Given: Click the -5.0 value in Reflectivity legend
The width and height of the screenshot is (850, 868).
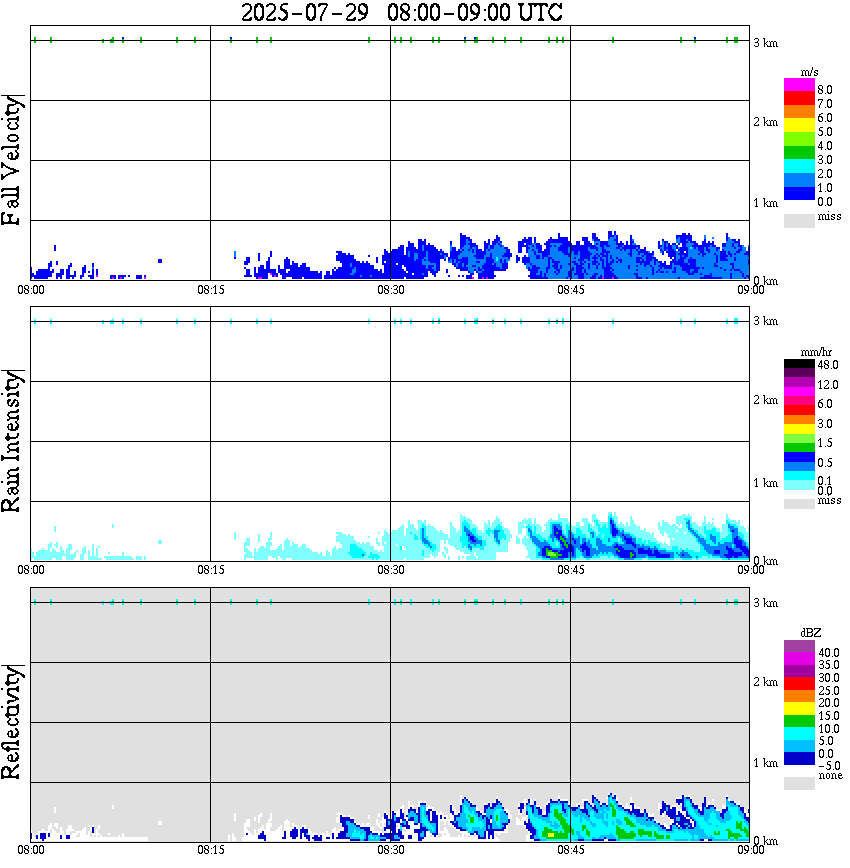Looking at the screenshot, I should [829, 766].
